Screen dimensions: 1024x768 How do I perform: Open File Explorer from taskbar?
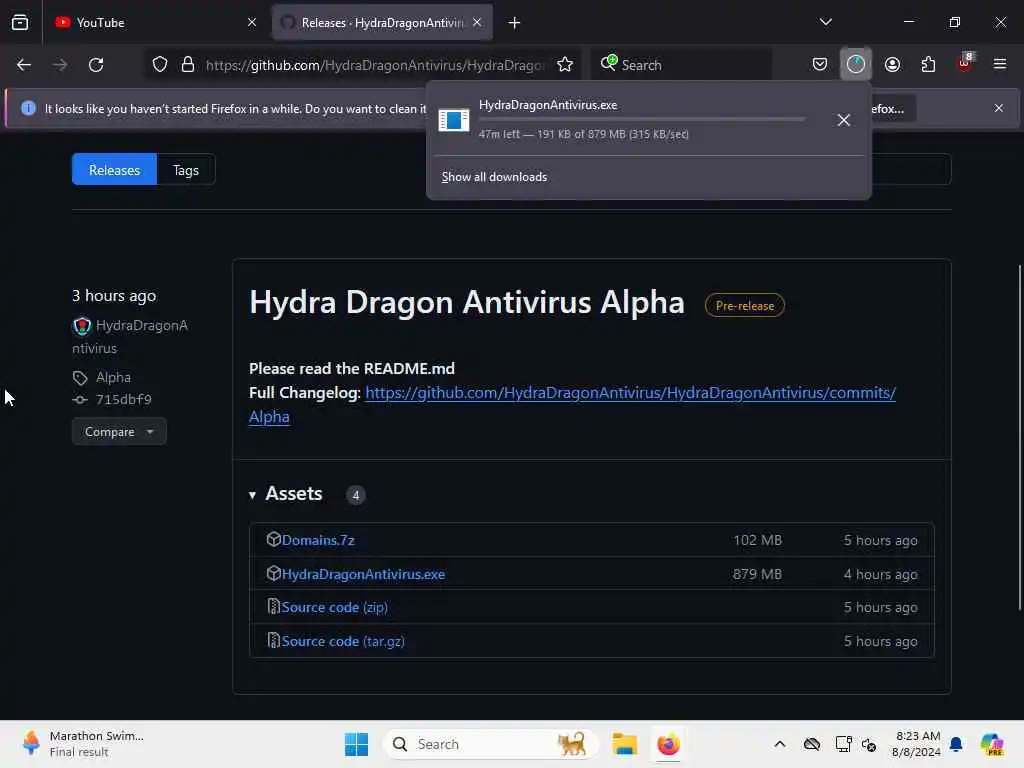pos(624,744)
